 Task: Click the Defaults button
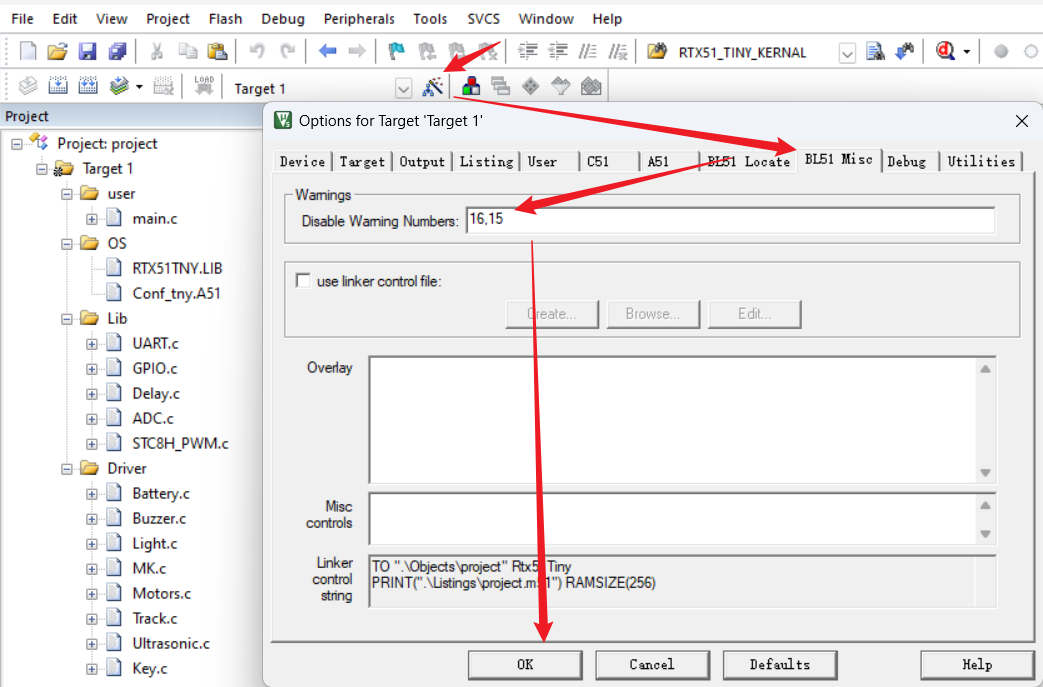tap(780, 664)
